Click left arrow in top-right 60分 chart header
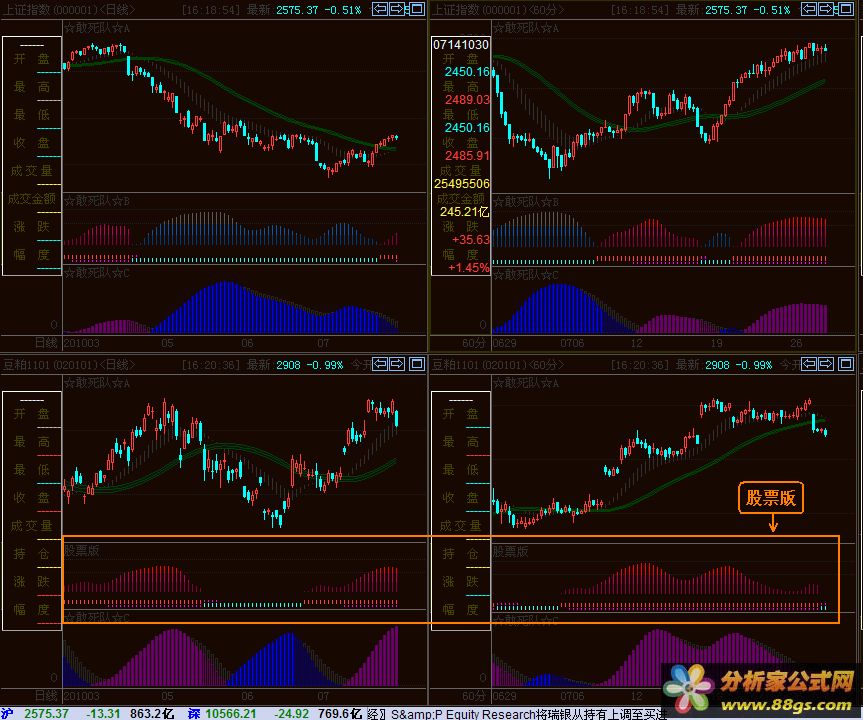Viewport: 863px width, 720px height. (808, 10)
